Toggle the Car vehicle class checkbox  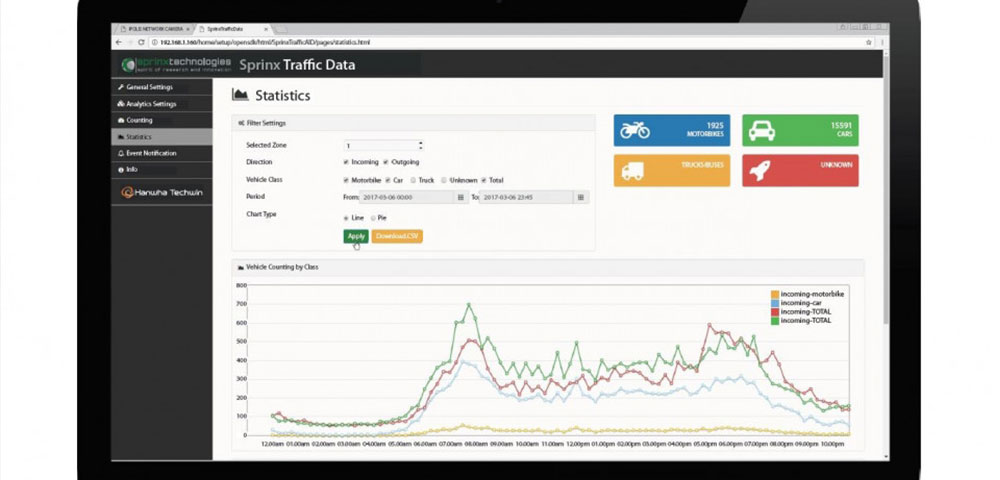coord(388,180)
